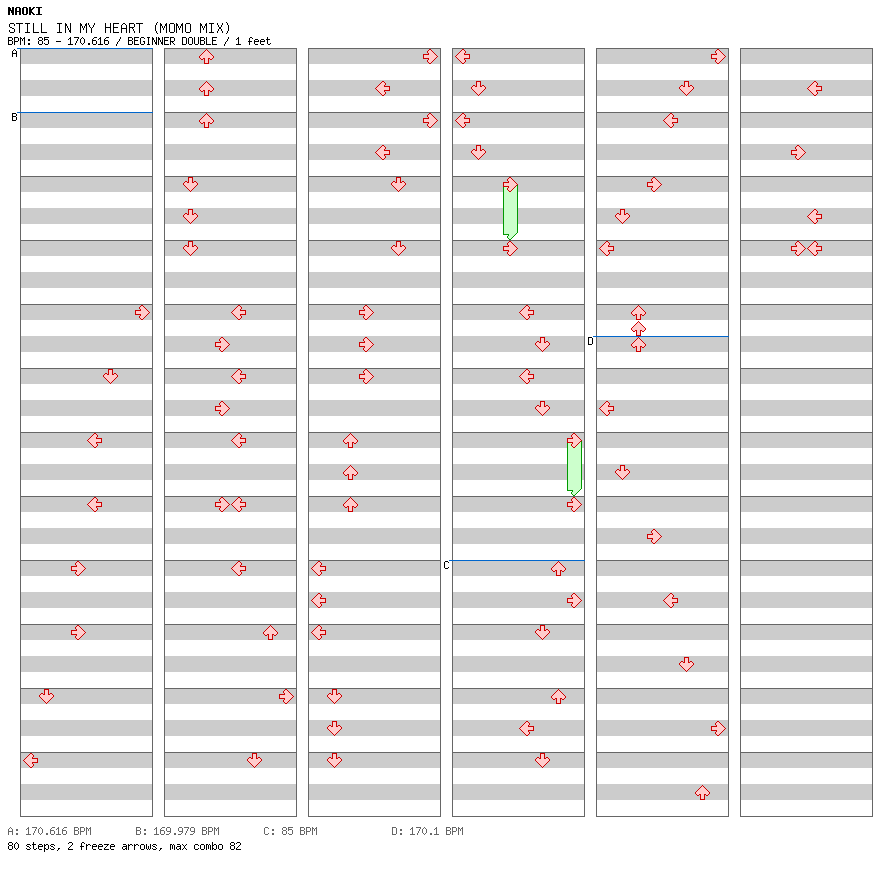The height and width of the screenshot is (876, 896).
Task: Click the 80 steps, 2 freeze arrows summary
Action: (x=124, y=846)
